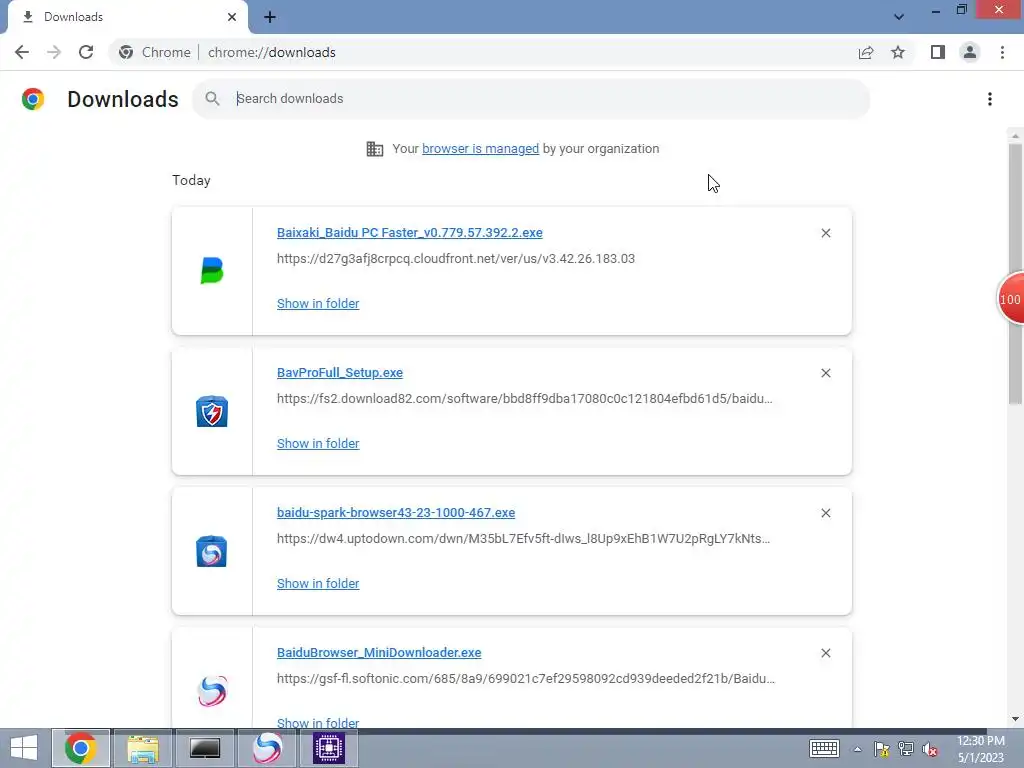Screen dimensions: 1024x768
Task: Click the BaiduBrowser_MiniDownloader file icon
Action: coord(212,691)
